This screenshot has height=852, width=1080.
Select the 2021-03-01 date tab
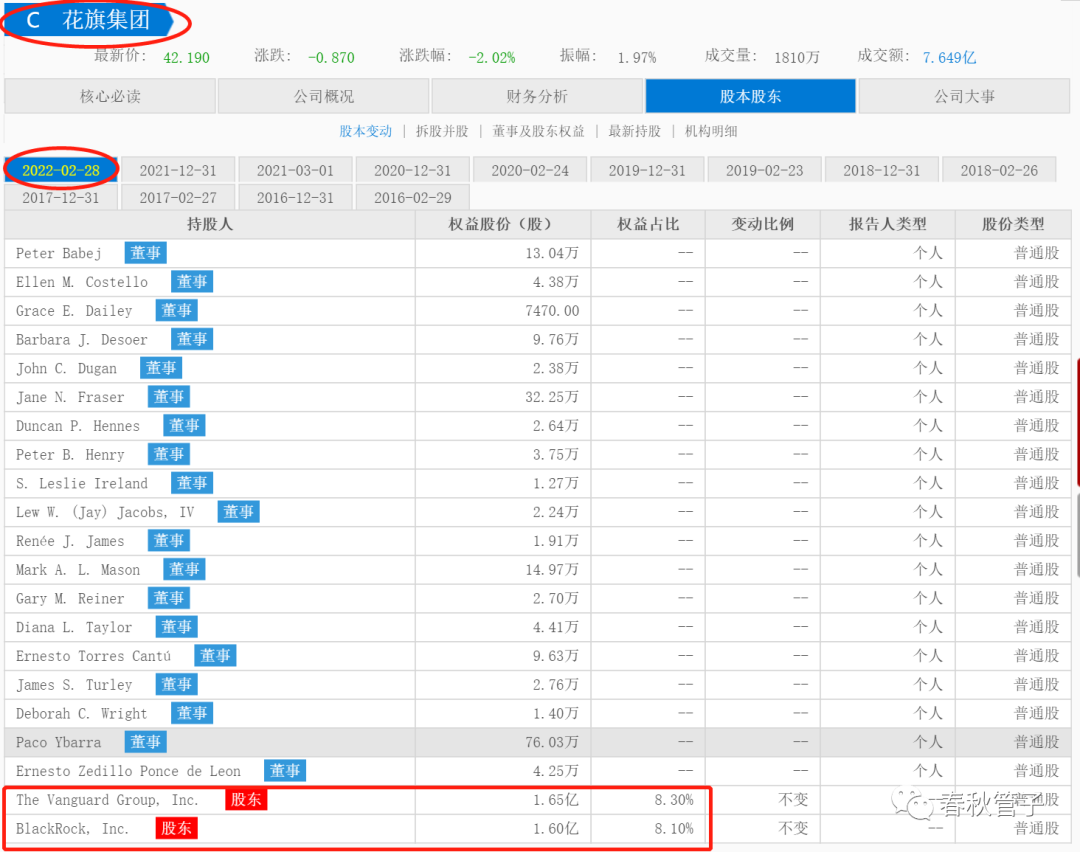tap(295, 170)
